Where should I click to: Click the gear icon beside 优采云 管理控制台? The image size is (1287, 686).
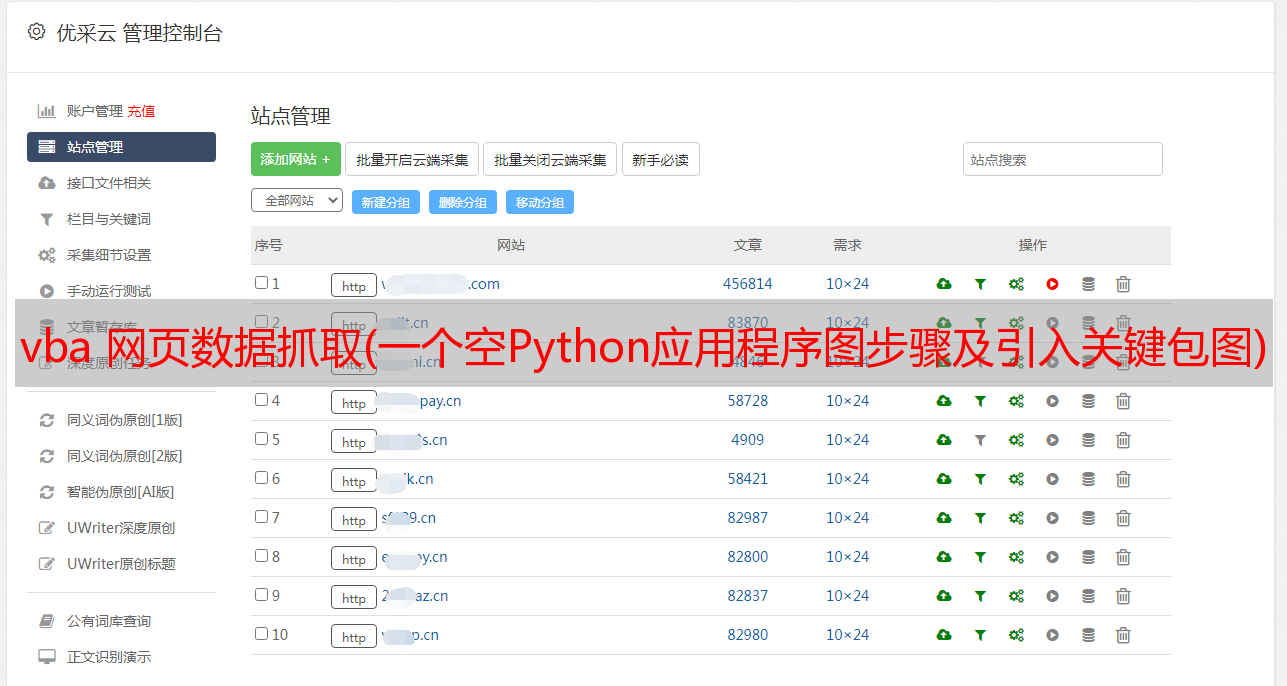pyautogui.click(x=37, y=32)
